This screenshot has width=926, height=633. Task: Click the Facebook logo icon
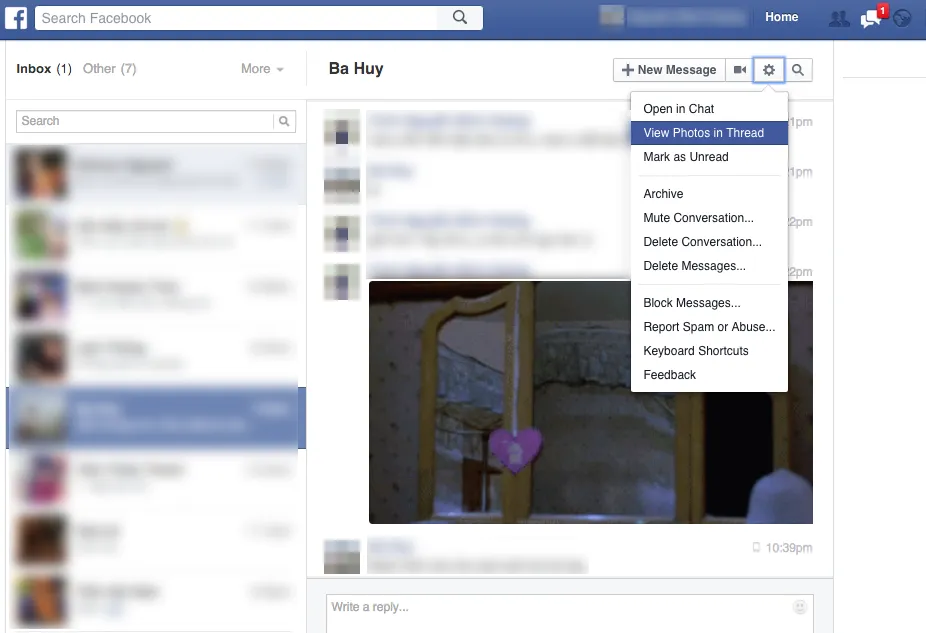[18, 18]
